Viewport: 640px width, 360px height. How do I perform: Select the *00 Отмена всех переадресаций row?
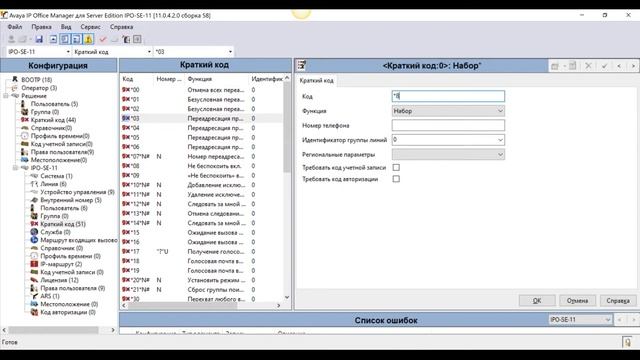click(202, 90)
